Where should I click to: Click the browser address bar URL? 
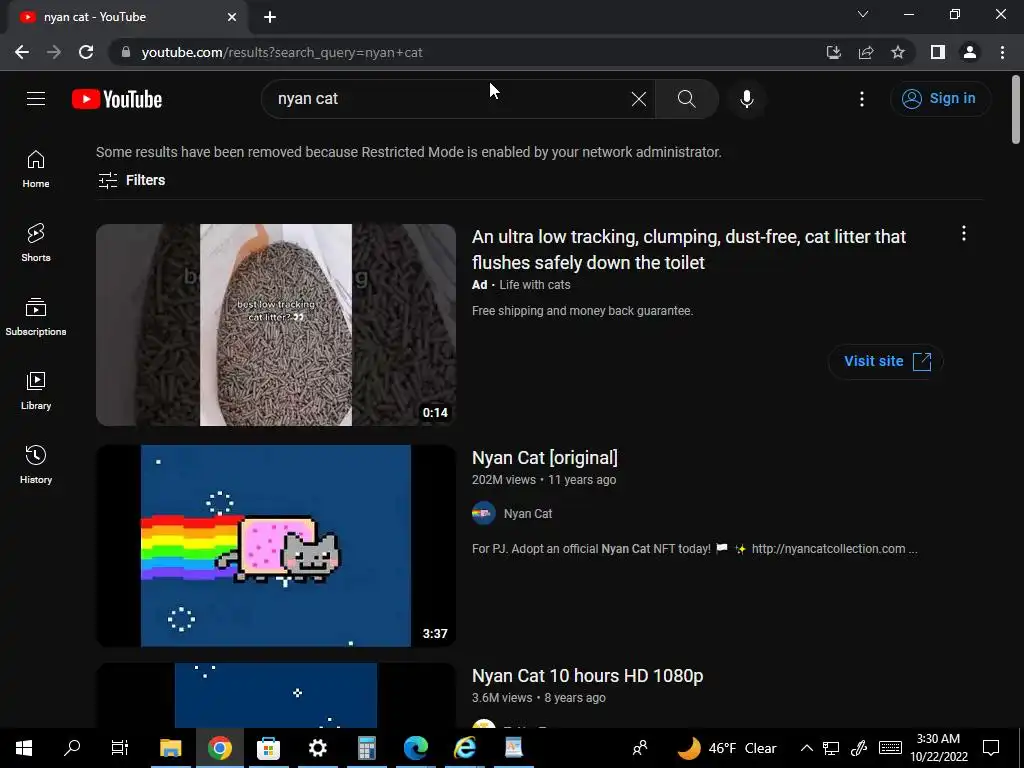click(282, 52)
